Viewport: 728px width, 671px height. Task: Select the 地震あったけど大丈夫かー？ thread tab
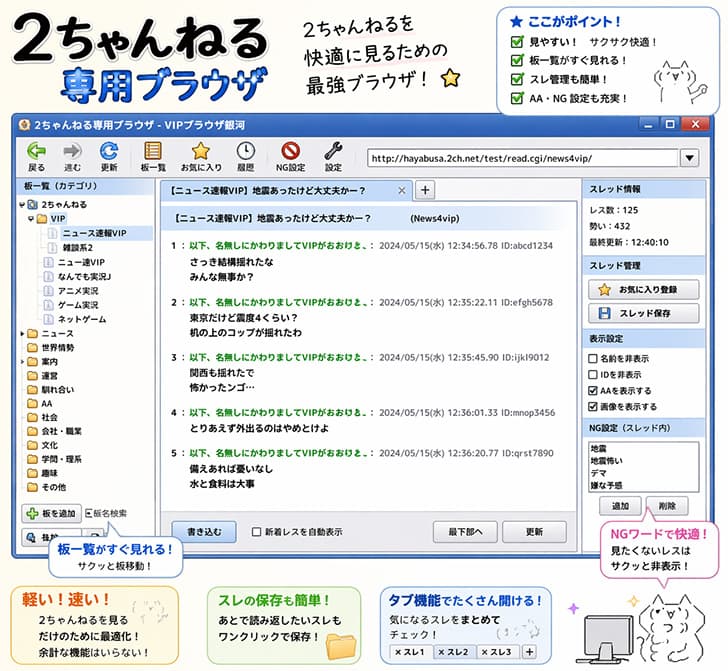pyautogui.click(x=286, y=191)
